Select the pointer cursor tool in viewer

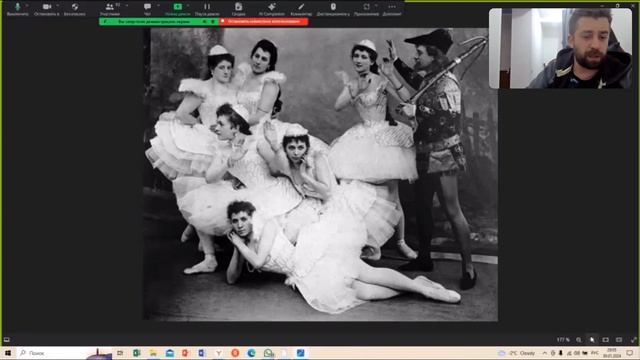[x=592, y=340]
